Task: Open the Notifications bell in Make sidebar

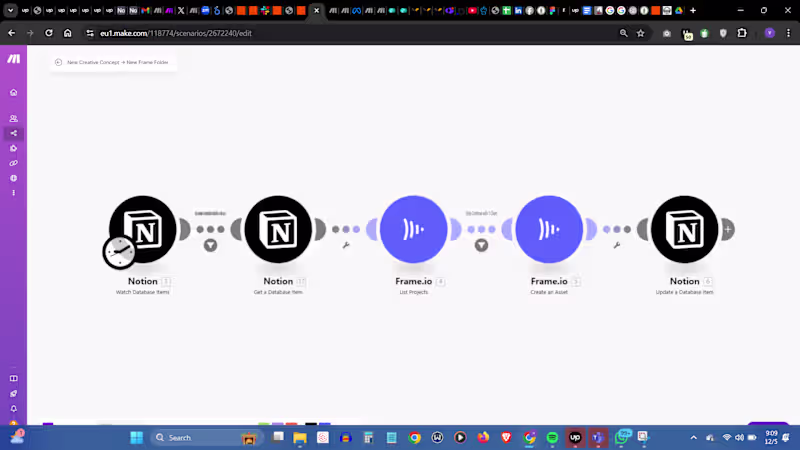Action: point(14,409)
